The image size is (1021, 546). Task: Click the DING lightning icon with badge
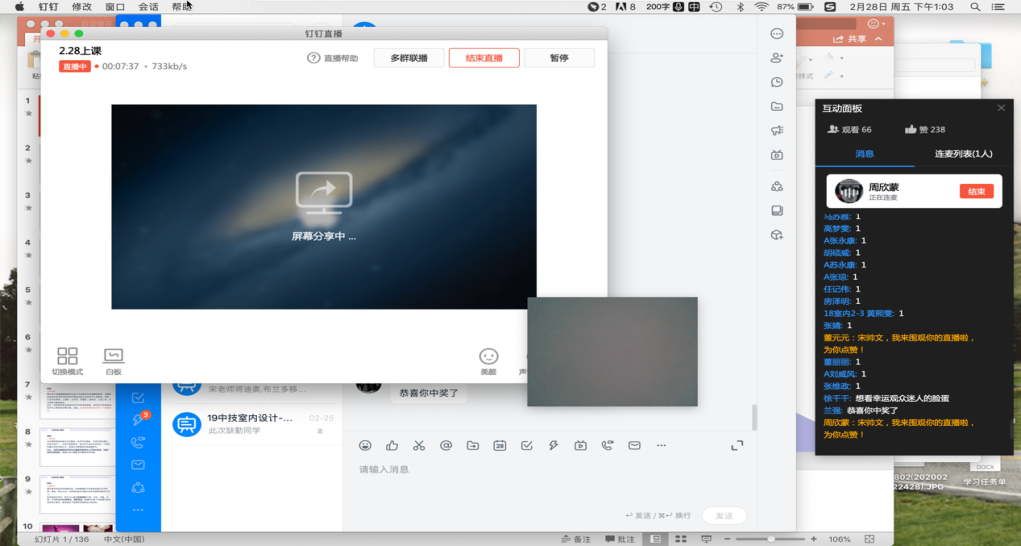(138, 419)
